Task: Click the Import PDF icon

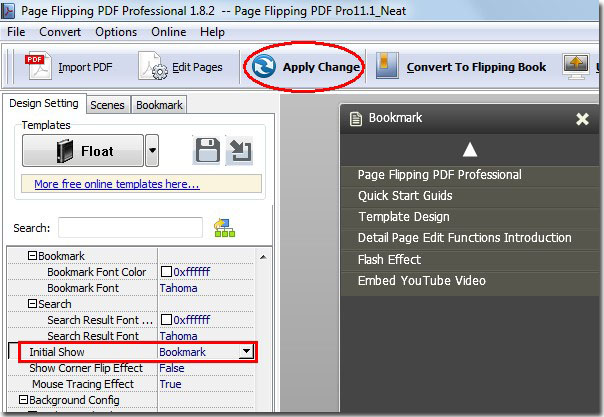Action: [38, 66]
